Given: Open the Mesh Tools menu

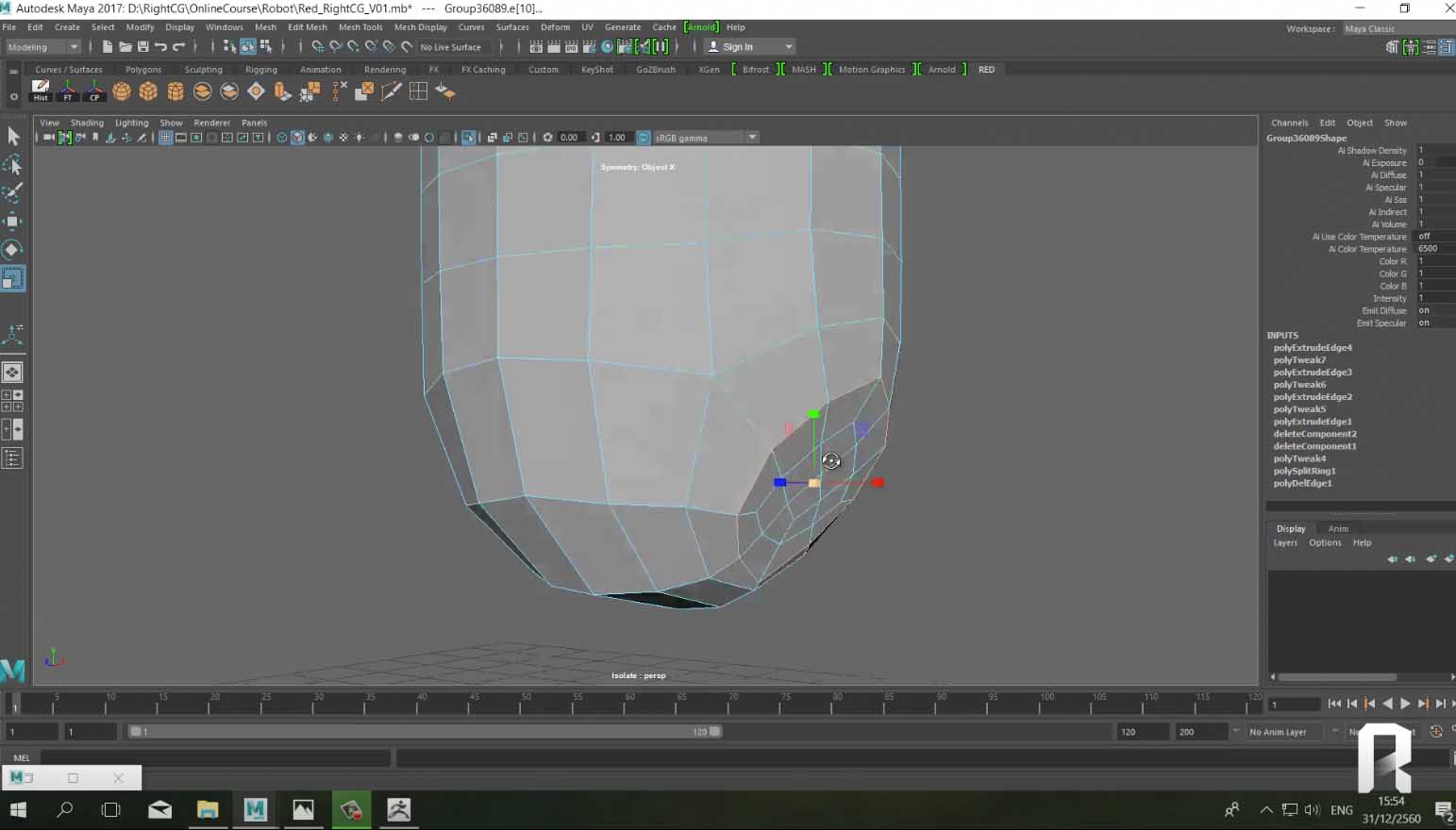Looking at the screenshot, I should (360, 27).
